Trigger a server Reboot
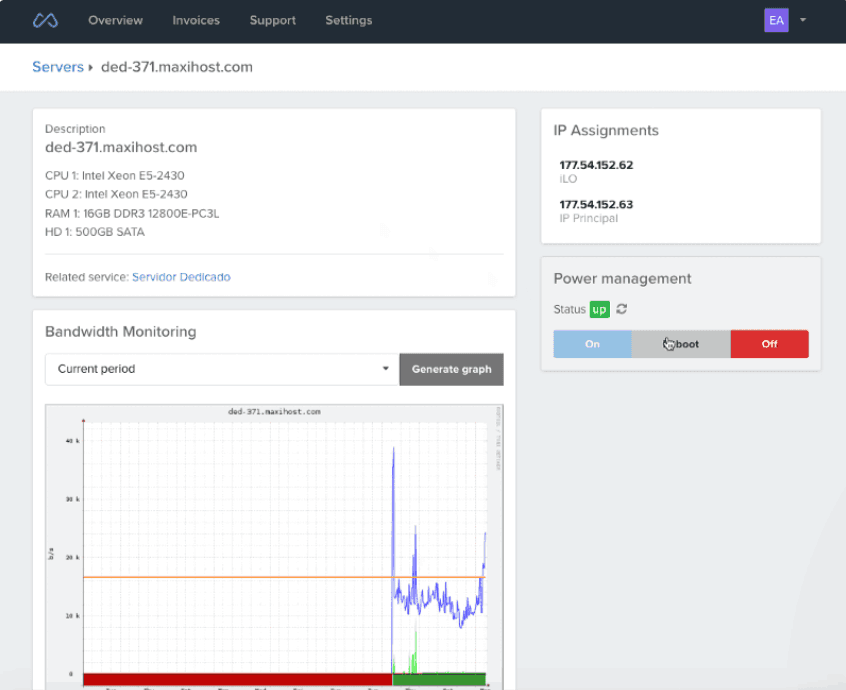 coord(680,343)
